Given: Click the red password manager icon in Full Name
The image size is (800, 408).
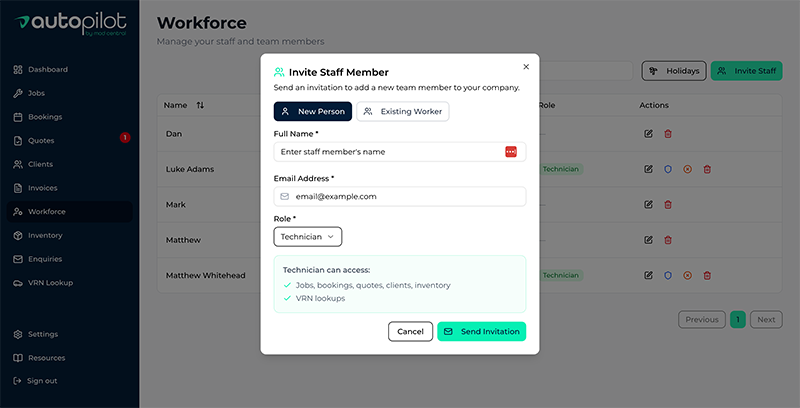Looking at the screenshot, I should (511, 151).
